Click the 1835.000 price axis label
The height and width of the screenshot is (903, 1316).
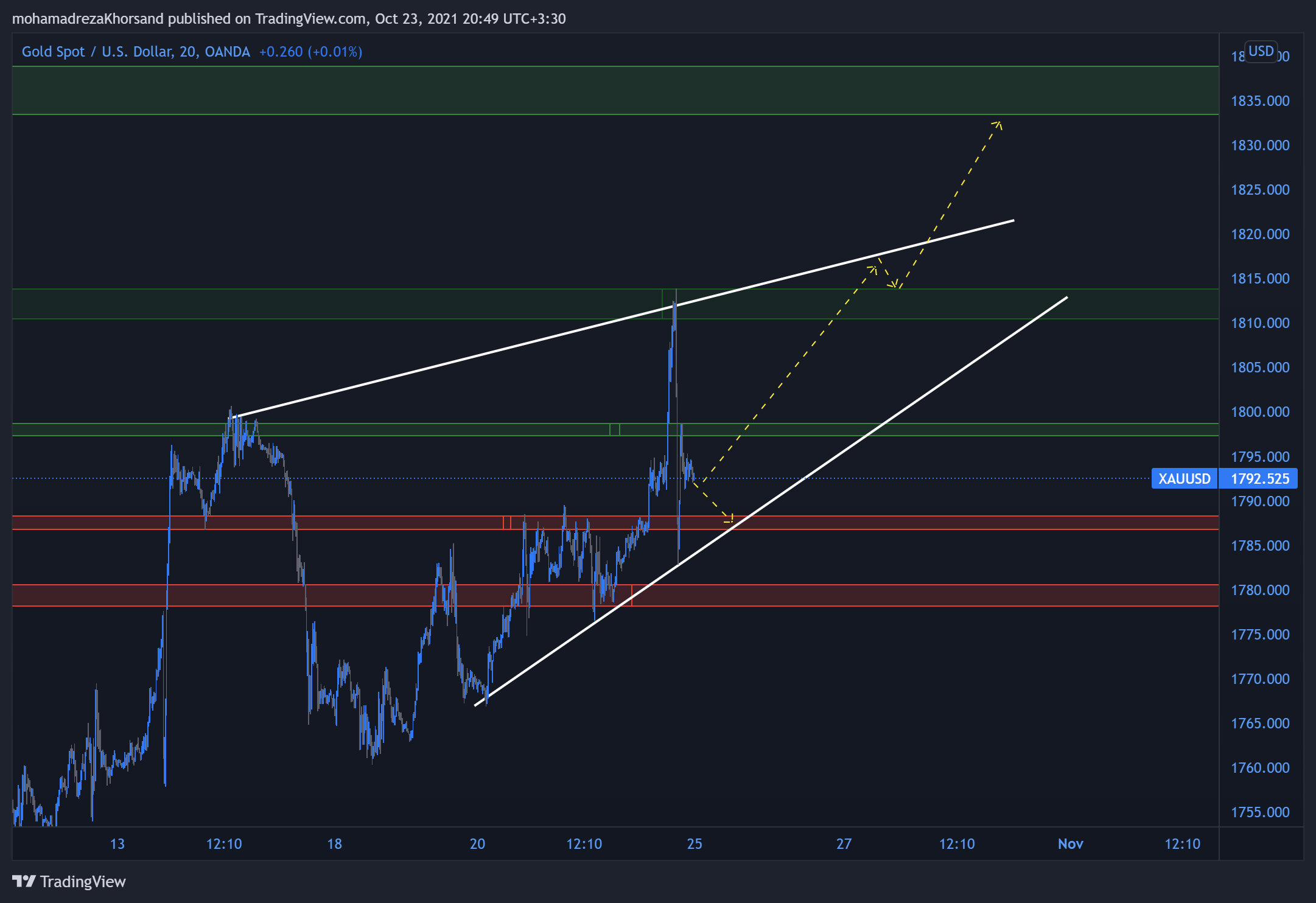coord(1260,101)
